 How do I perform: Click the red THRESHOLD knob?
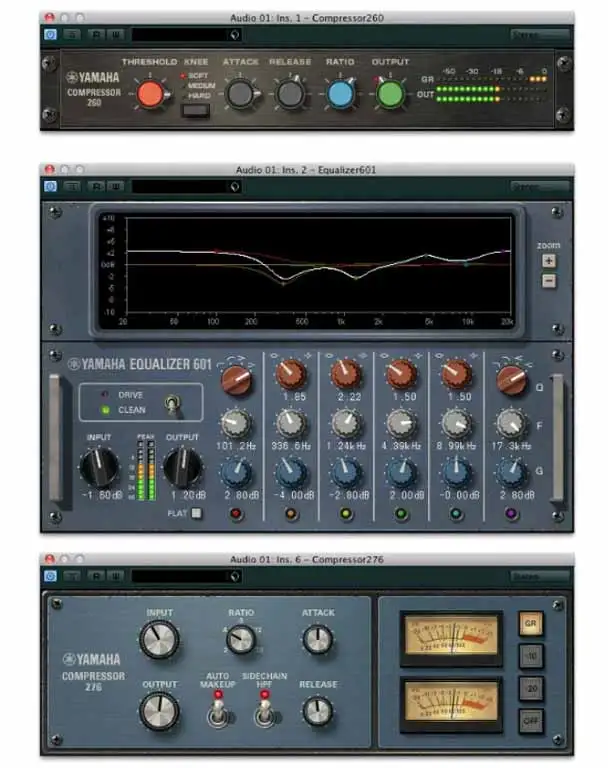click(150, 95)
